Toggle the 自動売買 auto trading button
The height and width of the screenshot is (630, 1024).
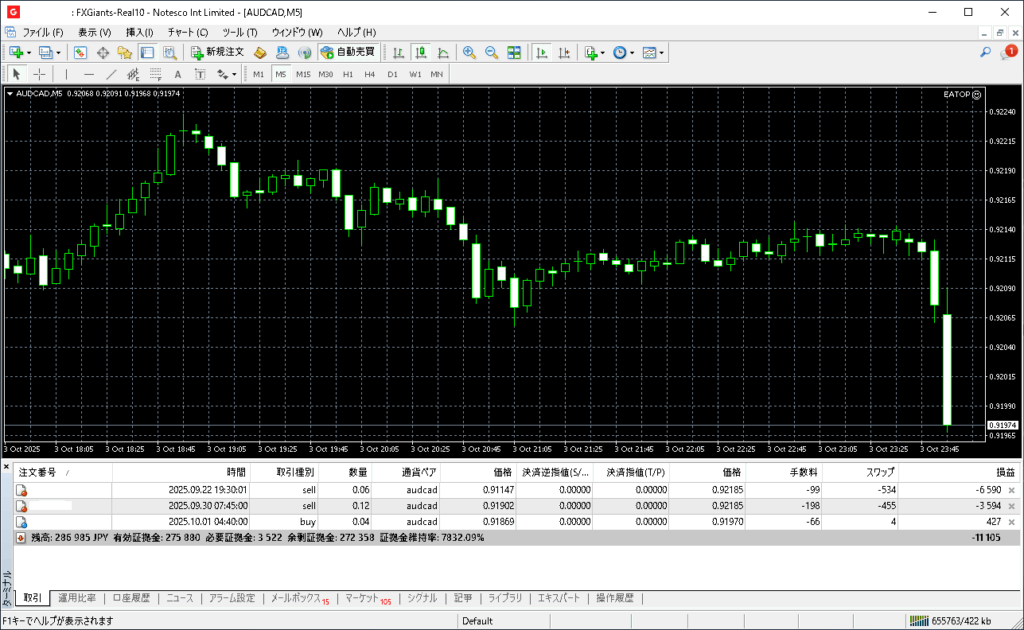pyautogui.click(x=347, y=52)
